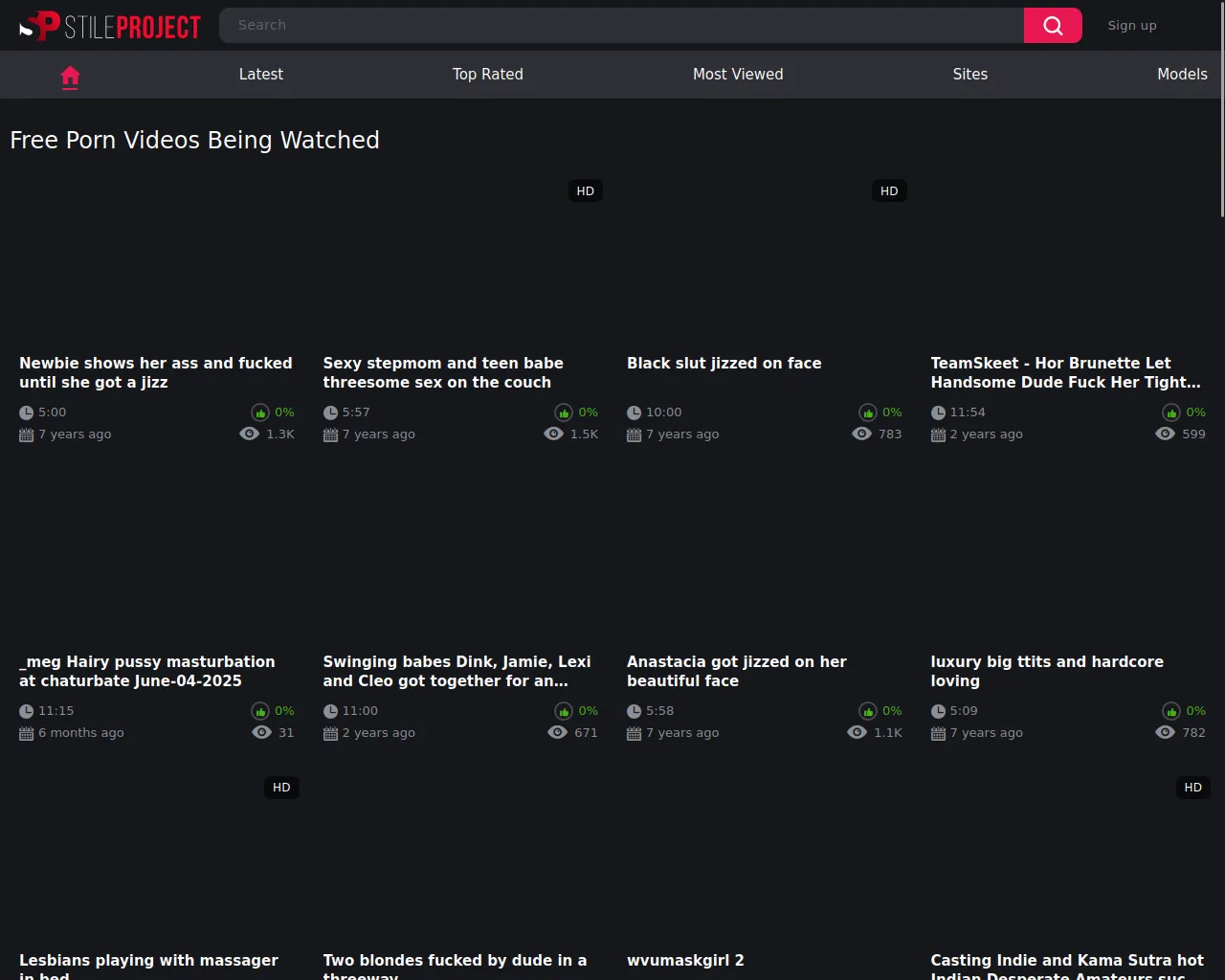
Task: Switch to the Top Rated section
Action: point(487,75)
